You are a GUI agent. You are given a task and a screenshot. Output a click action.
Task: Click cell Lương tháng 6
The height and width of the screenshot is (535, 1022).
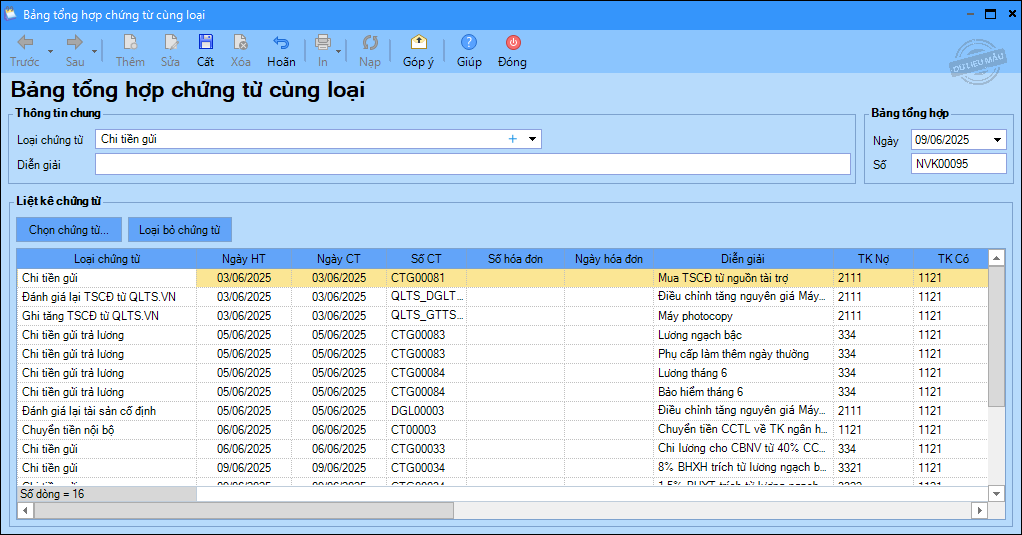pyautogui.click(x=743, y=373)
